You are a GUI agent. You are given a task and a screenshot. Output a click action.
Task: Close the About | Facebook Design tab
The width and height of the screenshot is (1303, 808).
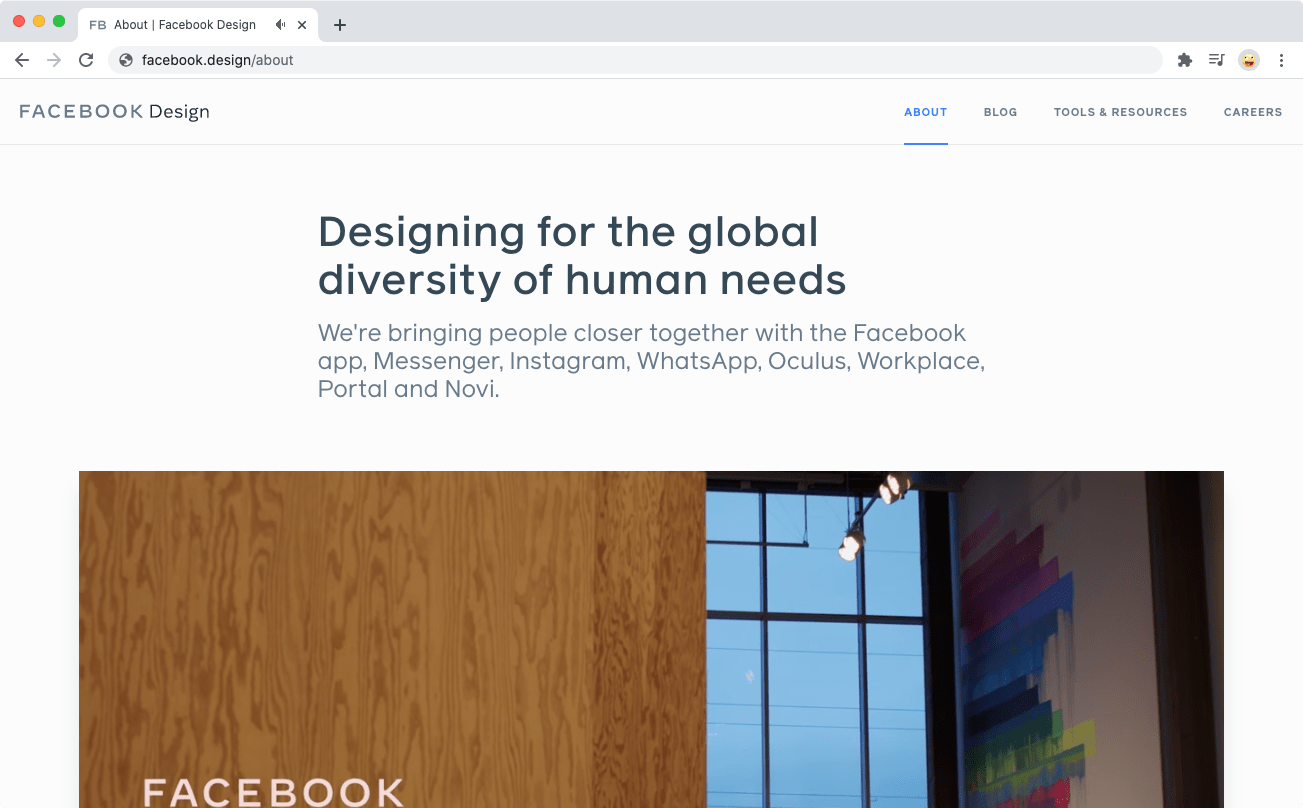pyautogui.click(x=302, y=25)
